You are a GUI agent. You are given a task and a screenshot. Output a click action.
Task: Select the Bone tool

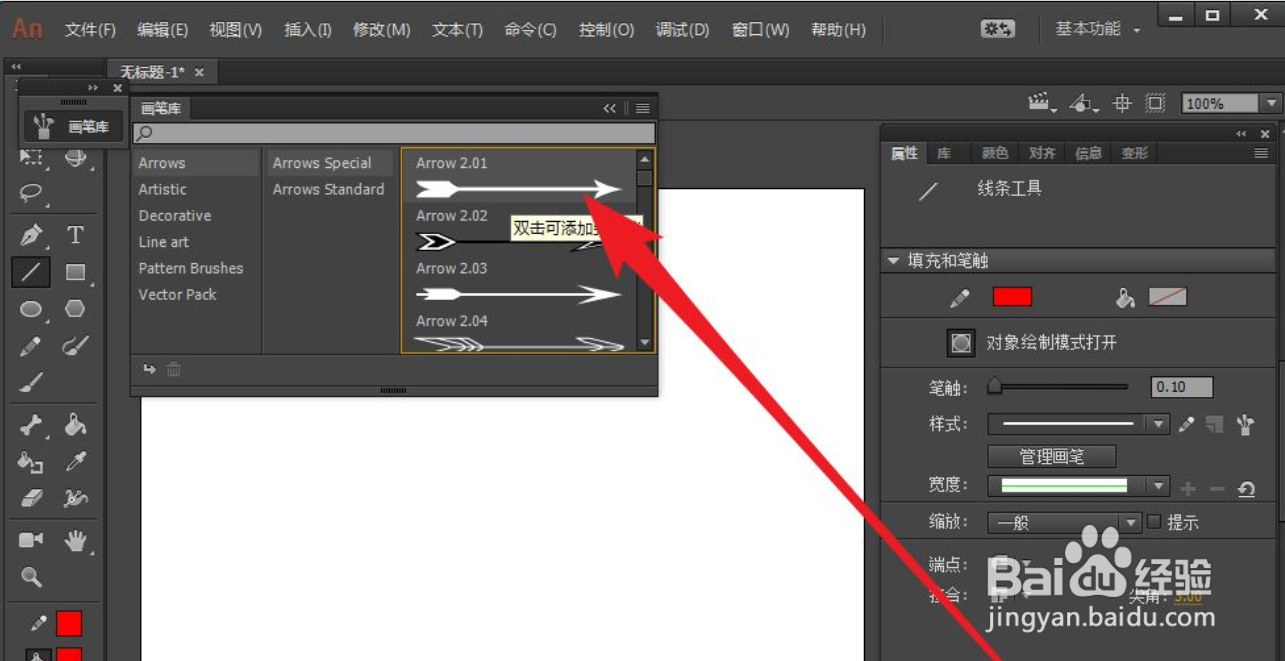coord(31,426)
